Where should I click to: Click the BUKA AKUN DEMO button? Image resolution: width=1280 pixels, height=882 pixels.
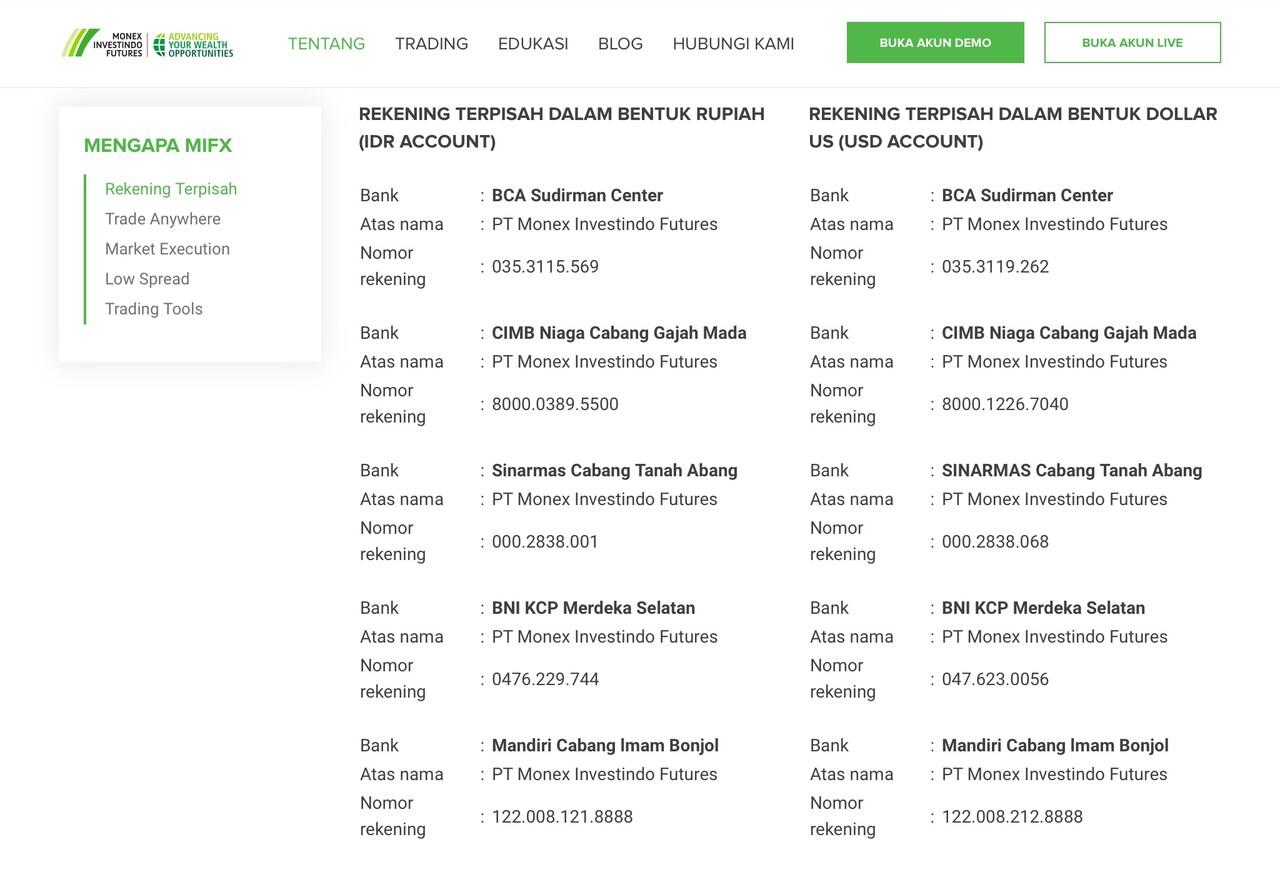936,43
